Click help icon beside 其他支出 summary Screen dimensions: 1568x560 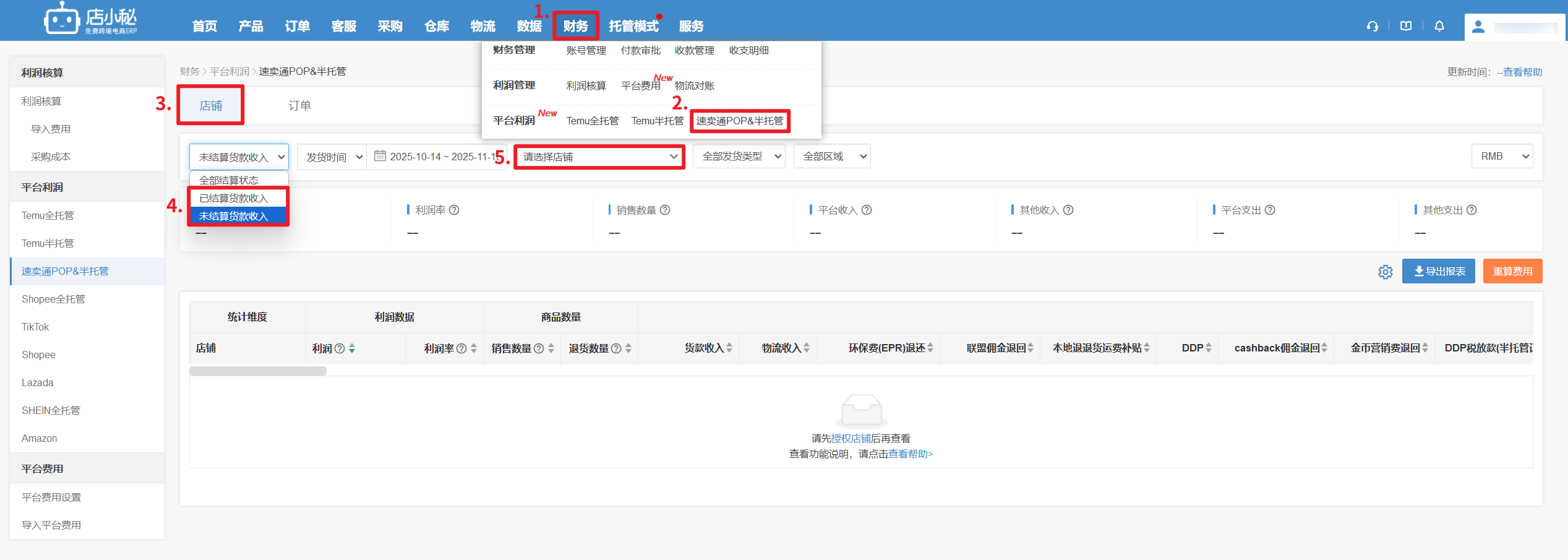pyautogui.click(x=1472, y=210)
